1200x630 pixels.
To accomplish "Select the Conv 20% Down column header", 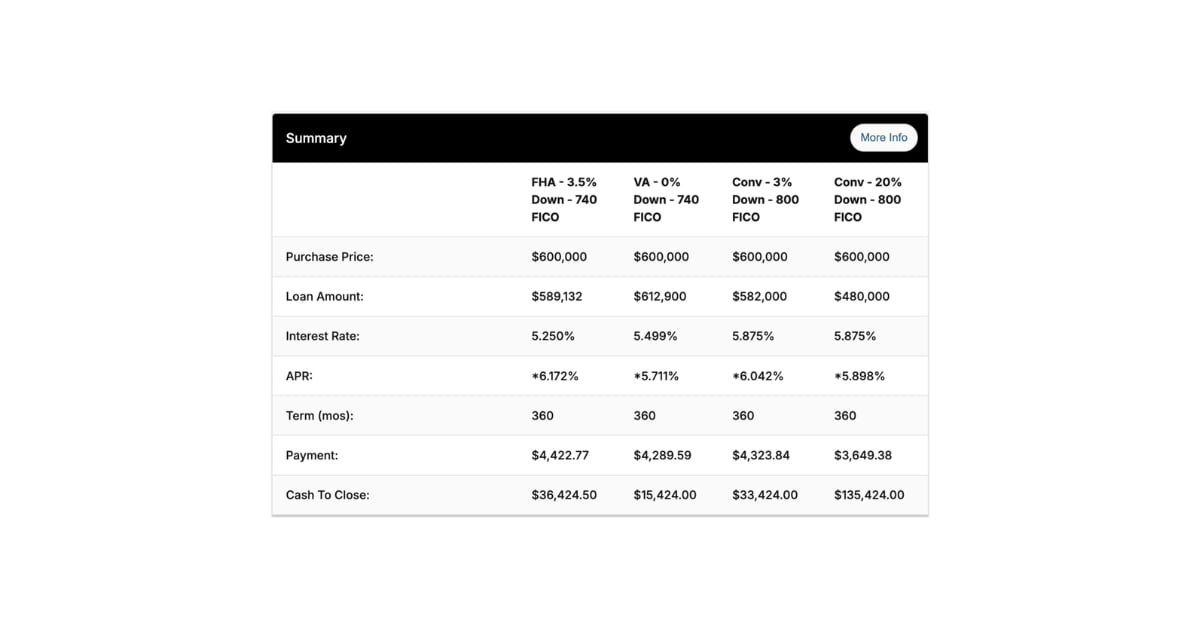I will click(867, 199).
